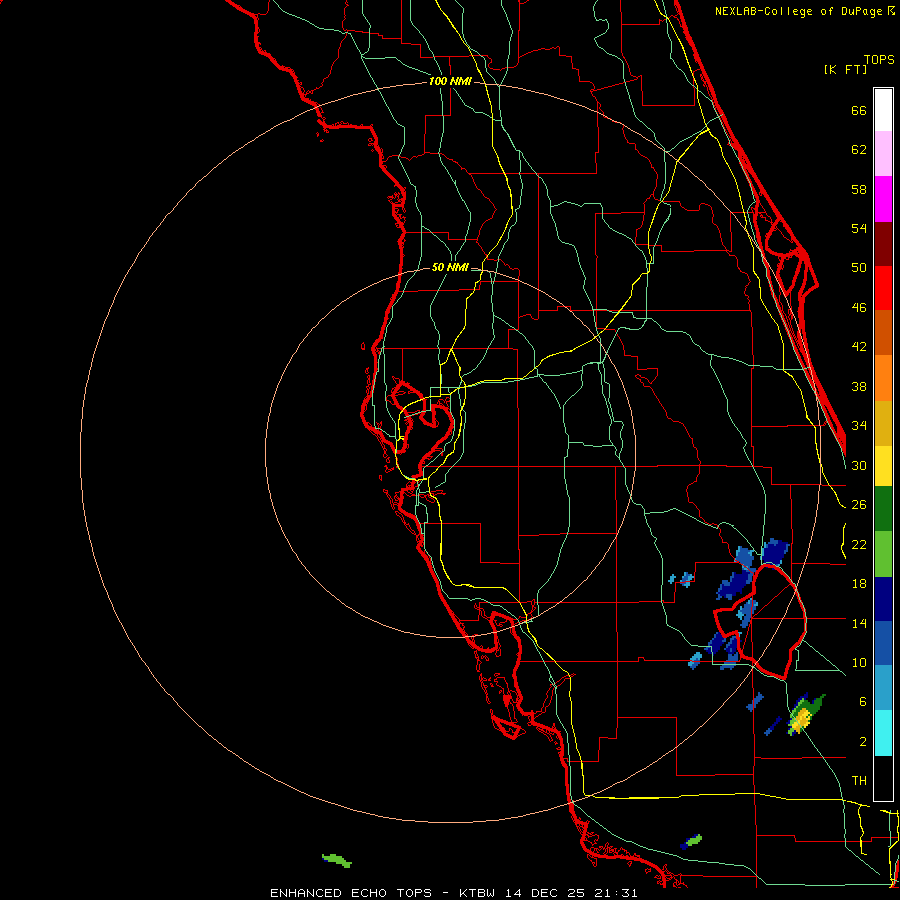The image size is (900, 900).
Task: Click the 66 value on the legend
Action: [x=859, y=111]
